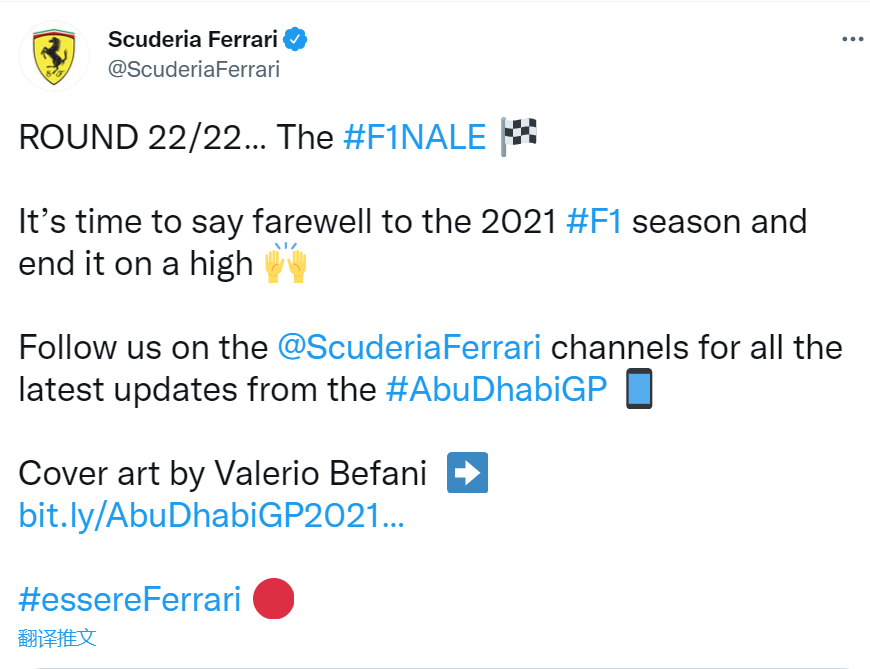The image size is (870, 669).
Task: Click the @ScuderiaFerrari handle under the name
Action: coord(193,69)
